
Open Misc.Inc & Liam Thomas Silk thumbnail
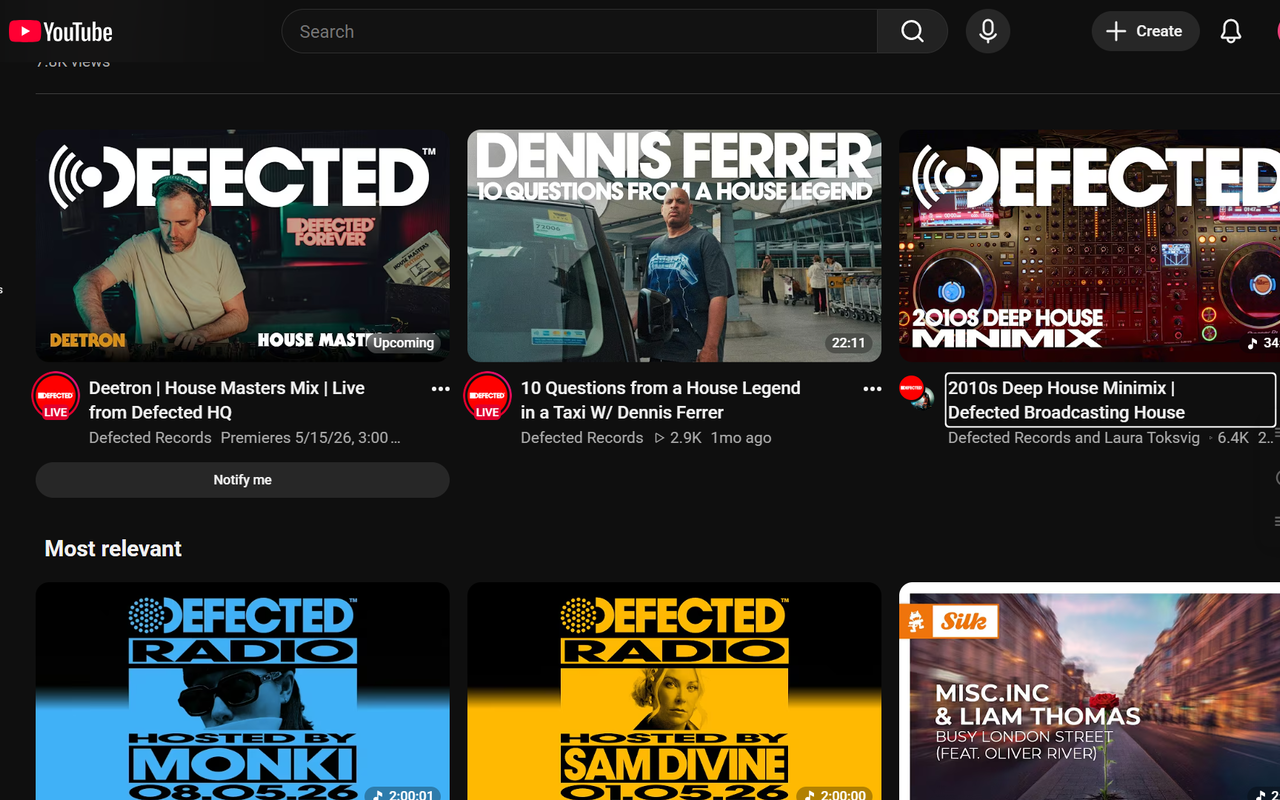1089,692
